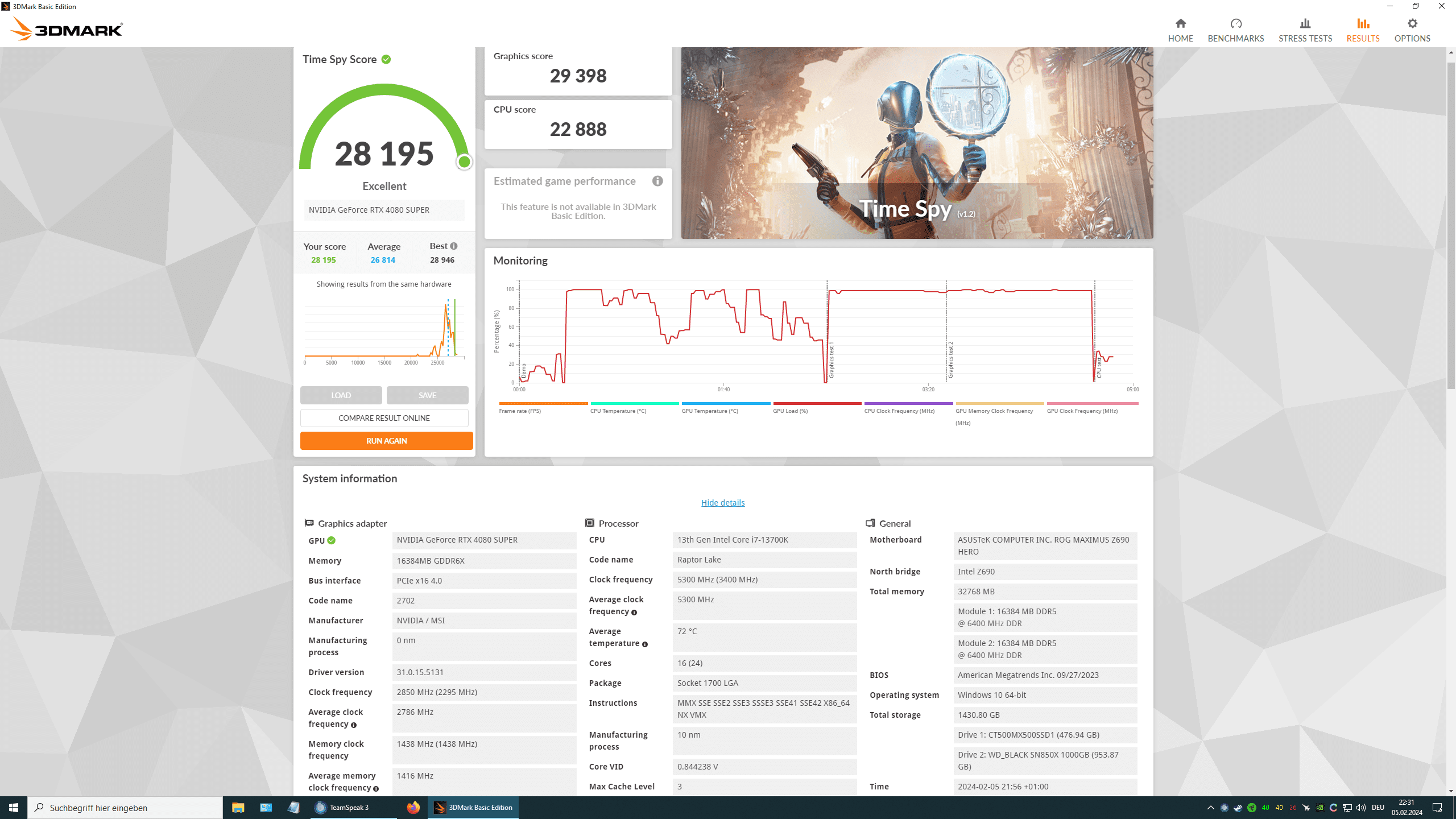Image resolution: width=1456 pixels, height=819 pixels.
Task: Click the green check beside GPU label
Action: pyautogui.click(x=332, y=540)
